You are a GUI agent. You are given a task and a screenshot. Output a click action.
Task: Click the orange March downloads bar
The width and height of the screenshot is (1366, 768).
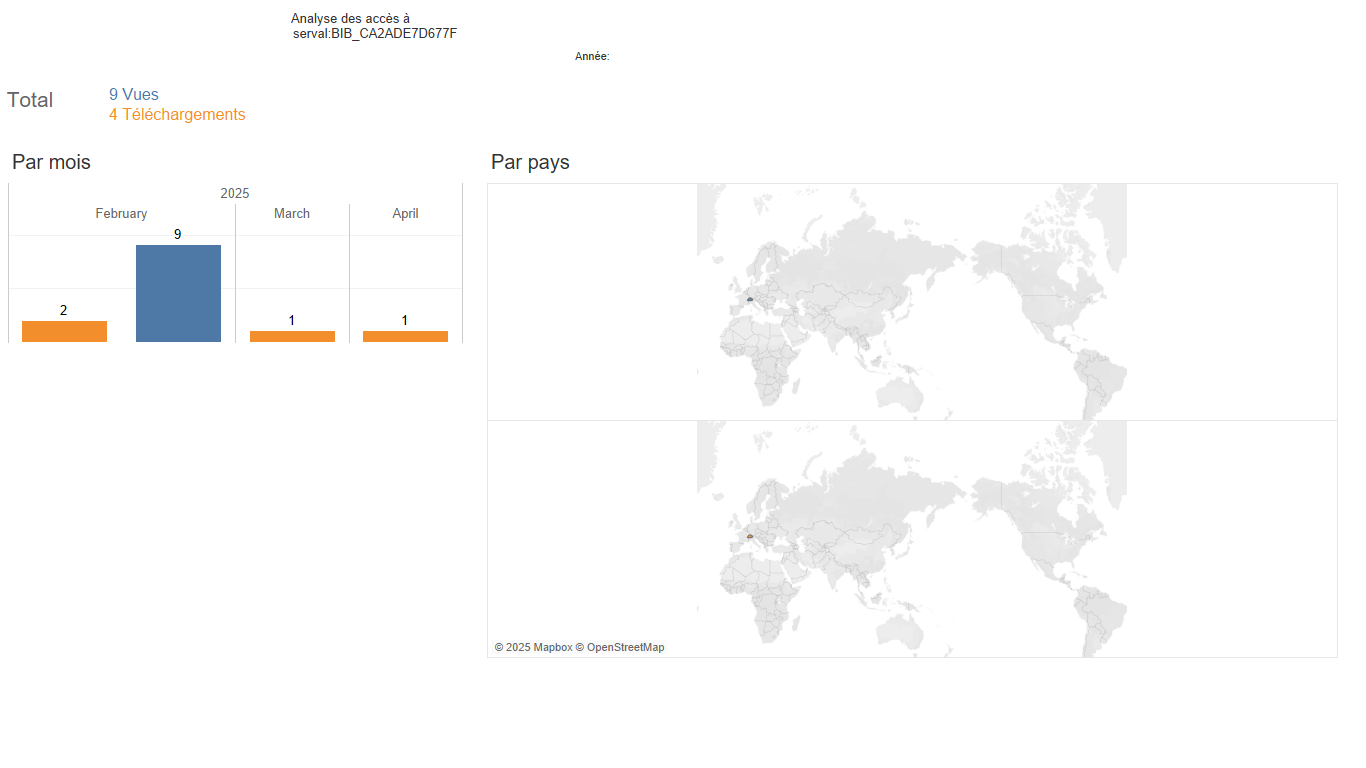[x=292, y=336]
